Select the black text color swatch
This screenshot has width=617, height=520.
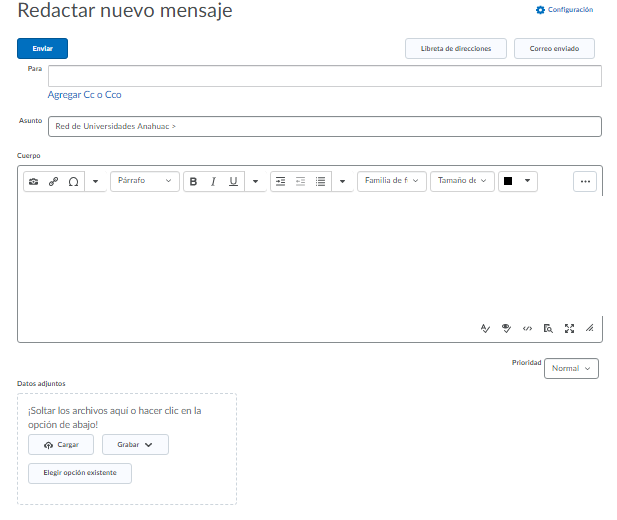point(508,181)
